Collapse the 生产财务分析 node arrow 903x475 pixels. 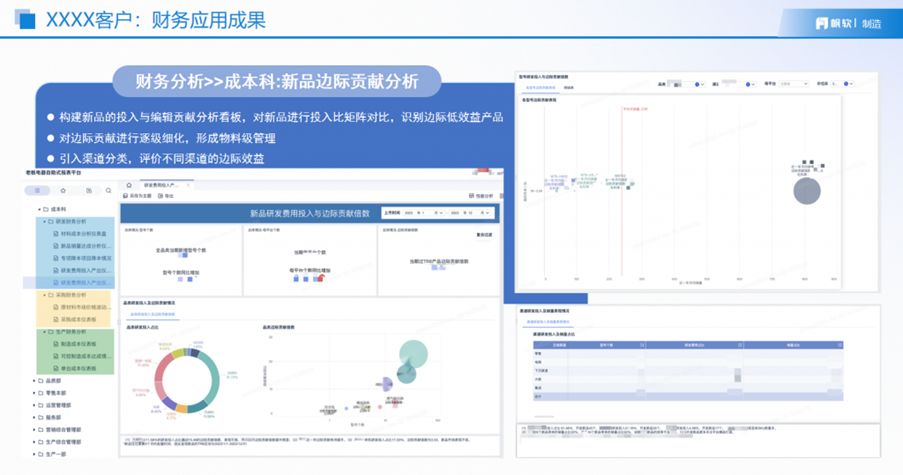[44, 332]
